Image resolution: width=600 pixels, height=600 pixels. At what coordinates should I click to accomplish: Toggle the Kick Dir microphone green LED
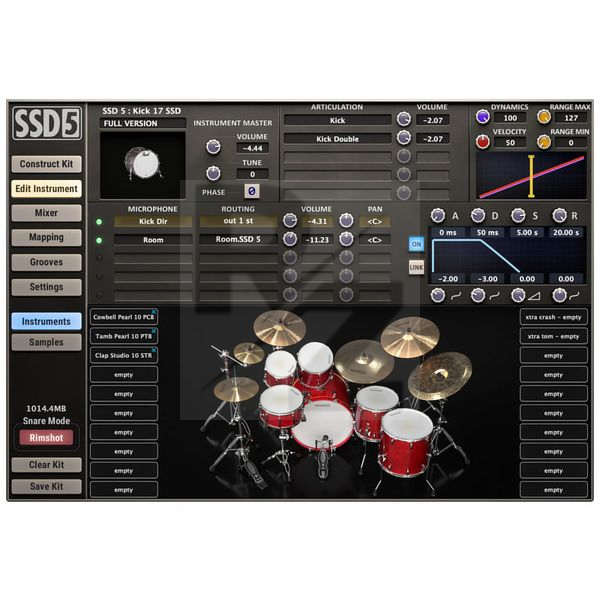[x=99, y=222]
